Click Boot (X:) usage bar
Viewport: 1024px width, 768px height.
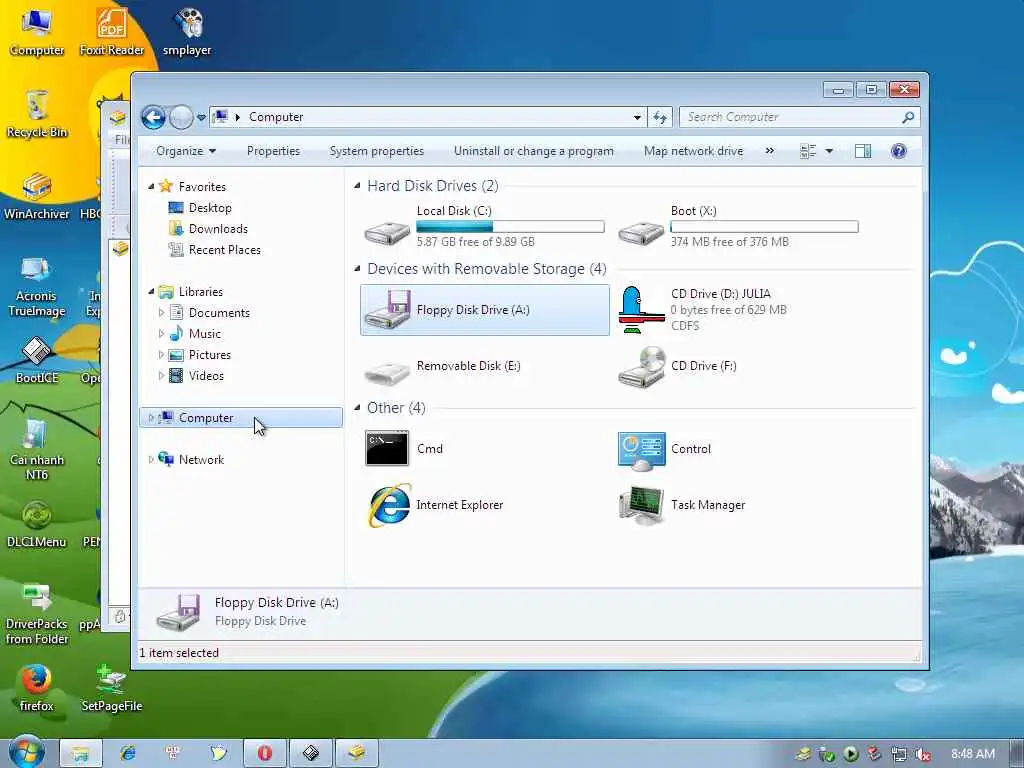[764, 227]
